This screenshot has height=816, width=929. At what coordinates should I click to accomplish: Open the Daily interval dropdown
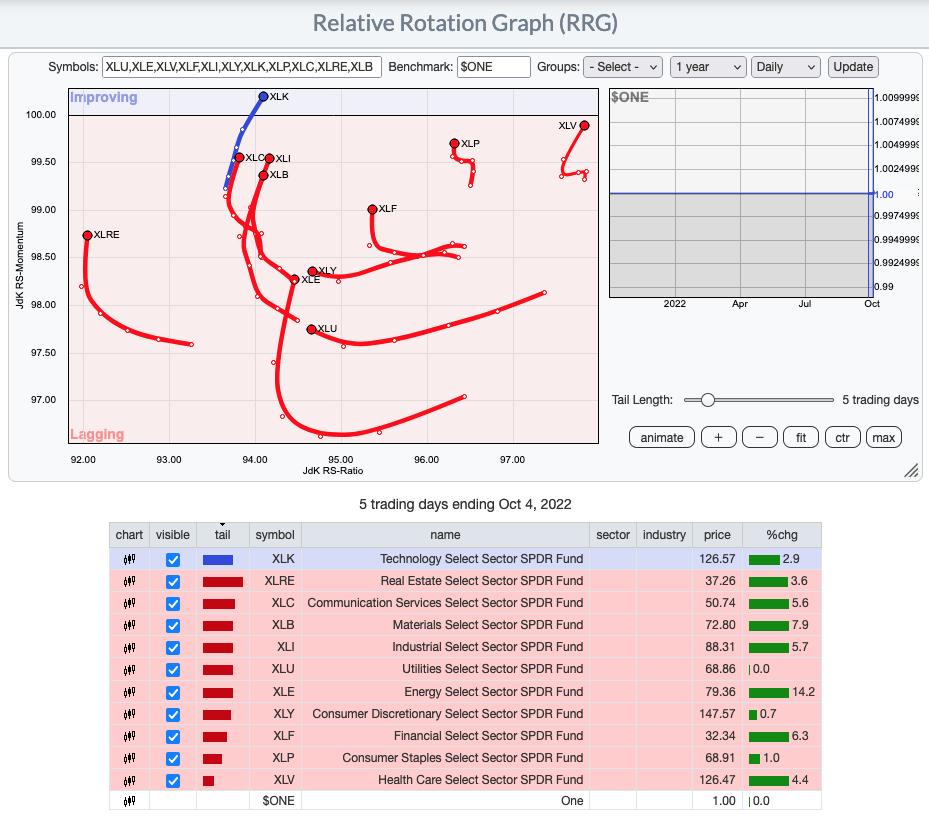coord(786,67)
